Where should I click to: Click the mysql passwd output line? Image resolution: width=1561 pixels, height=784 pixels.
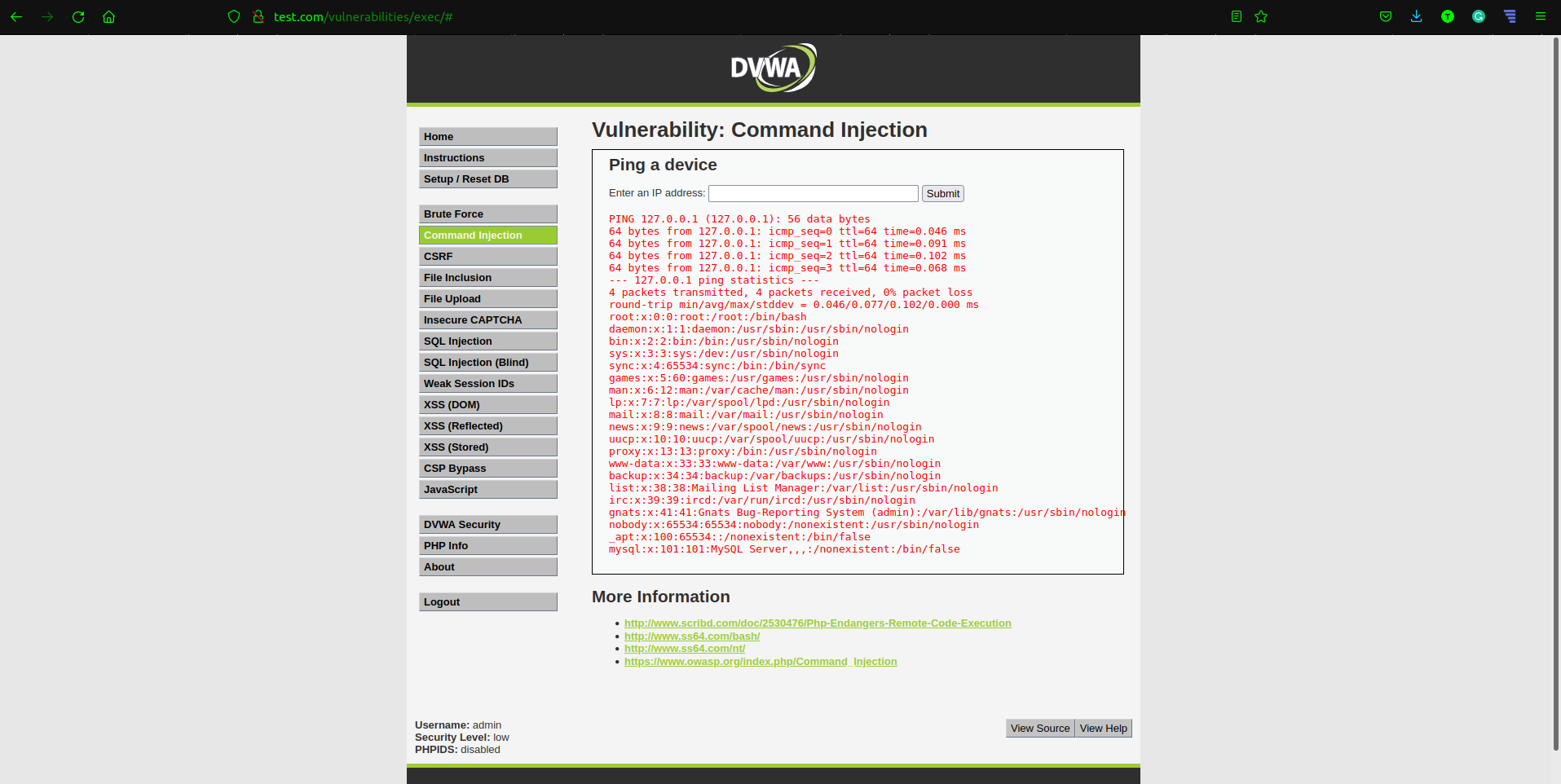point(784,549)
